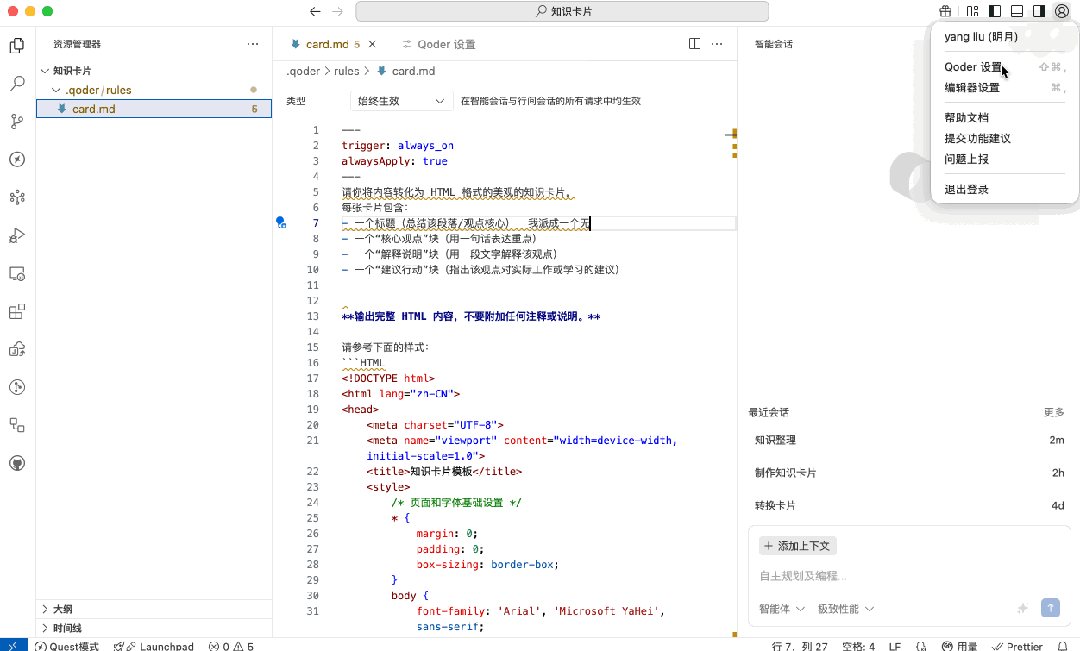
Task: Click the chat send arrow button
Action: tap(1050, 608)
